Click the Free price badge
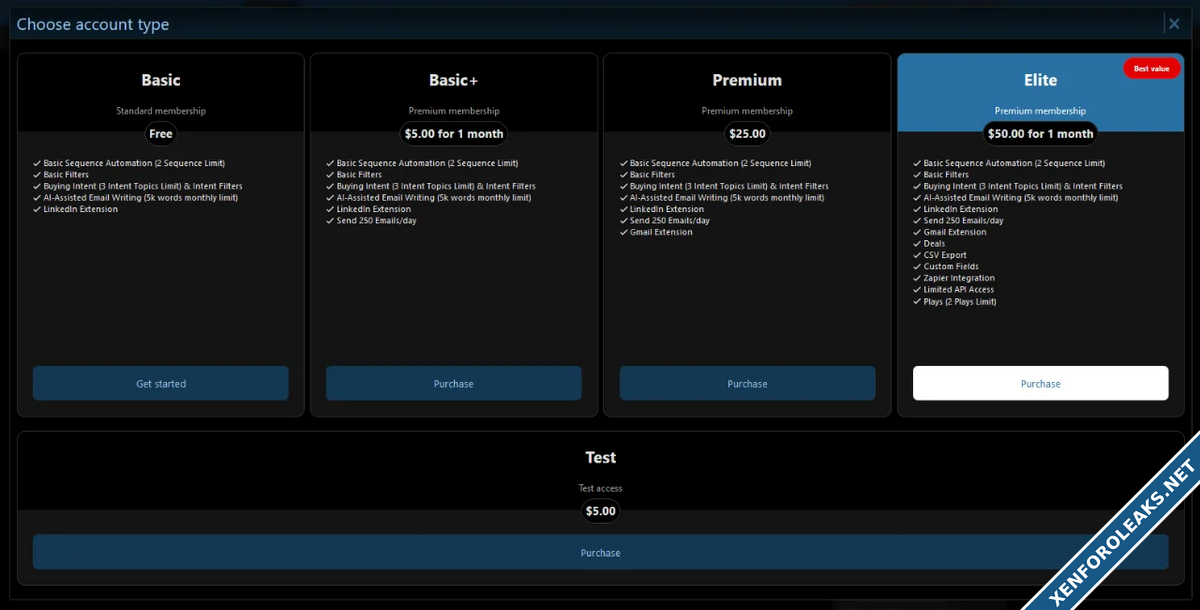Viewport: 1200px width, 610px height. point(161,134)
